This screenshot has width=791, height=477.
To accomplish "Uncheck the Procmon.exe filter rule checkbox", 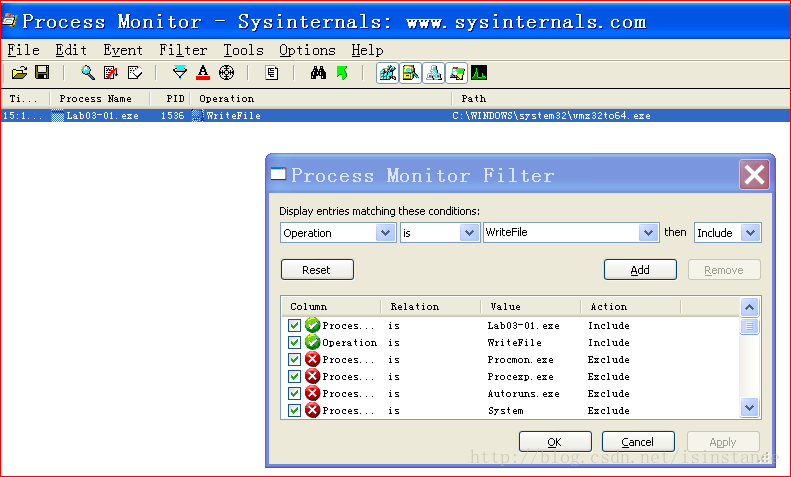I will tap(294, 360).
